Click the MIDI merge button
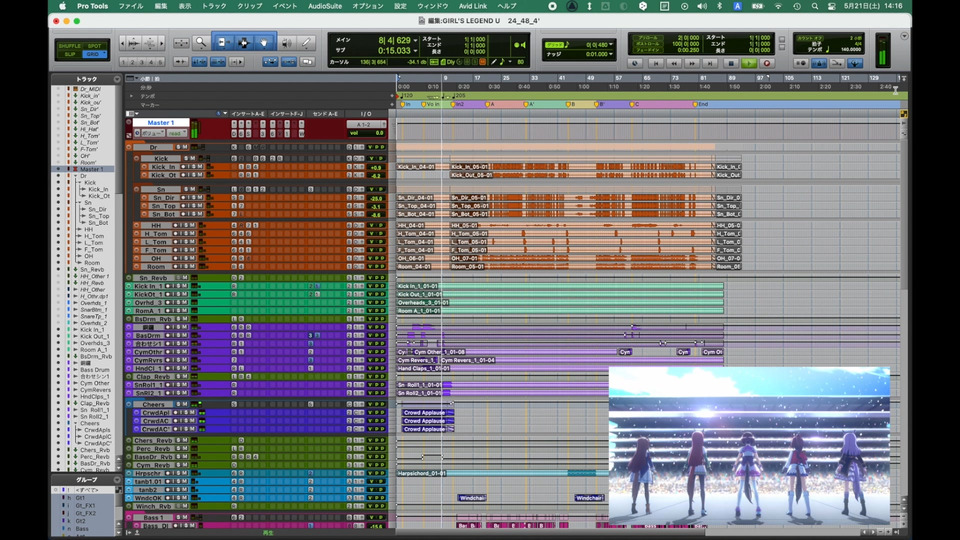Viewport: 960px width, 540px height. tap(837, 63)
